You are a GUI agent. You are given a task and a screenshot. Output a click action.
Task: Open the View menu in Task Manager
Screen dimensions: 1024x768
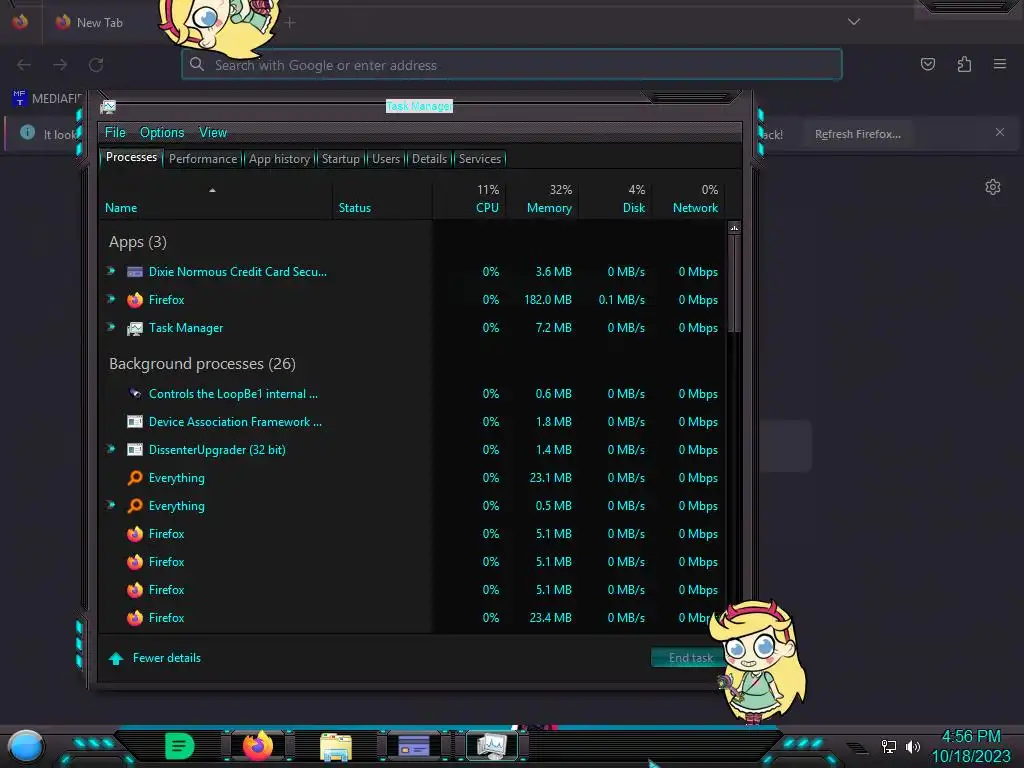coord(213,133)
